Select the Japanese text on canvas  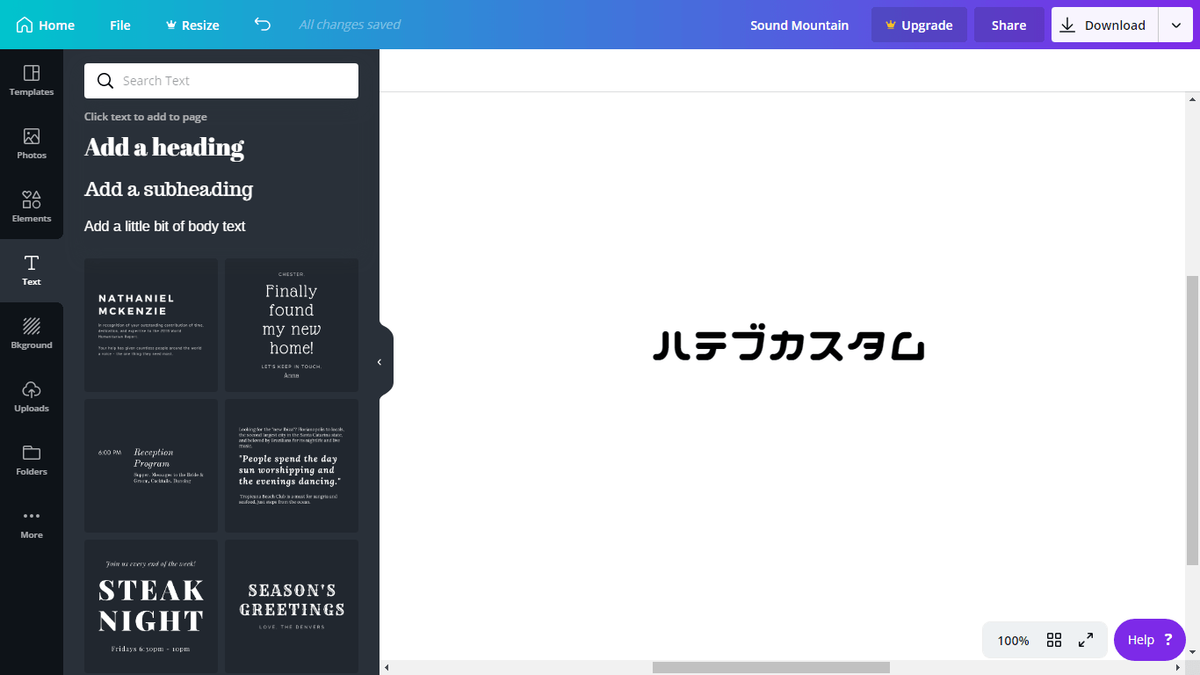[789, 346]
